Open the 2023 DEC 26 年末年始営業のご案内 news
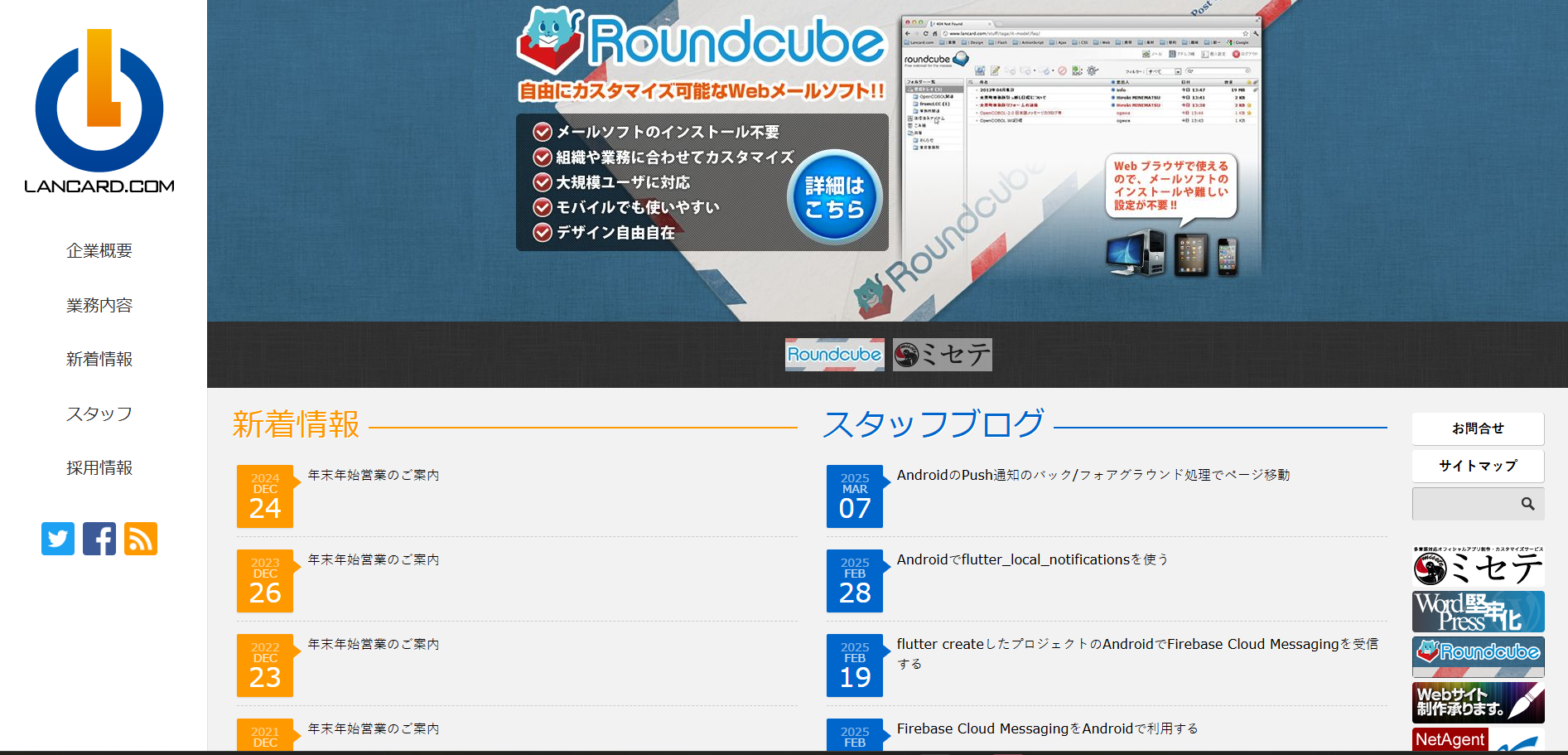1568x755 pixels. click(374, 559)
